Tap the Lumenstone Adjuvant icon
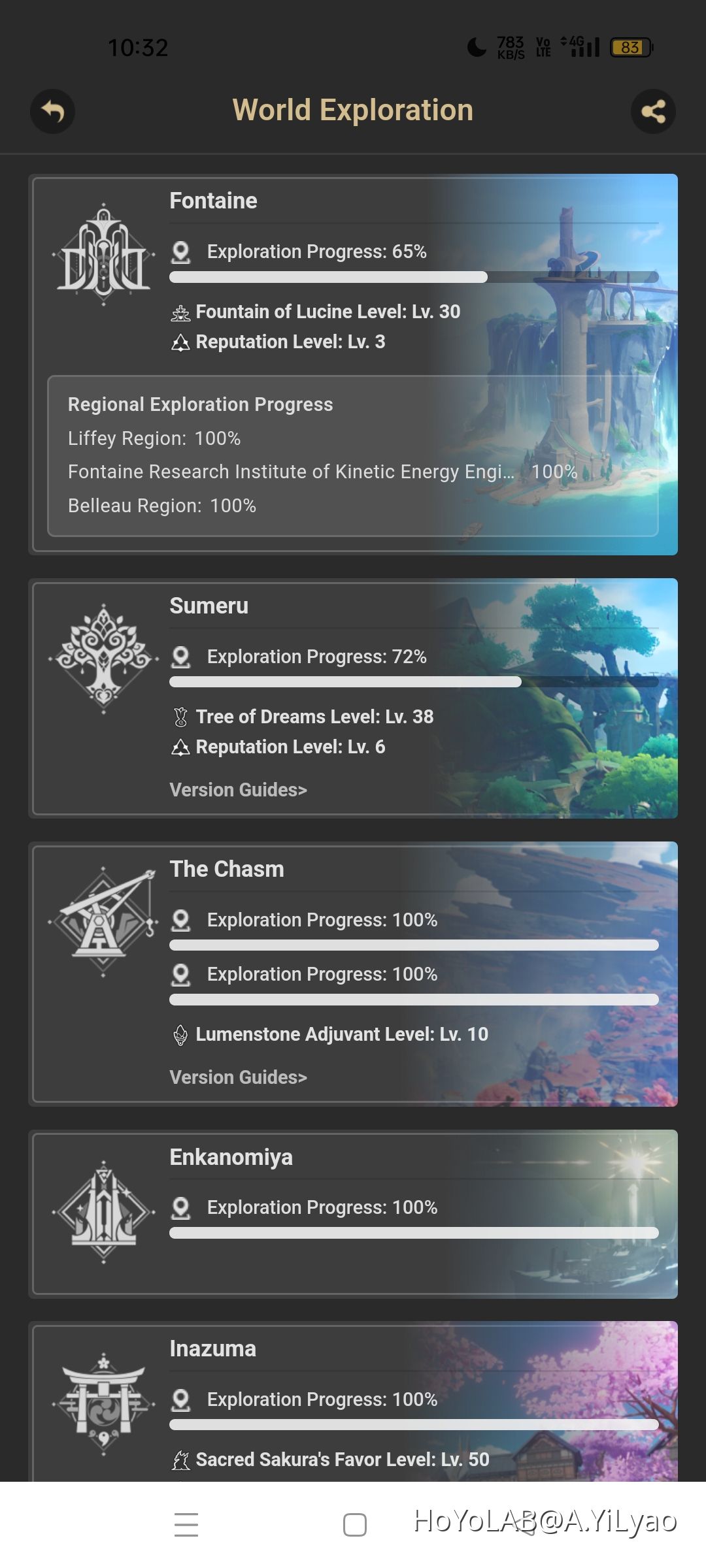This screenshot has height=1568, width=706. click(x=180, y=1035)
